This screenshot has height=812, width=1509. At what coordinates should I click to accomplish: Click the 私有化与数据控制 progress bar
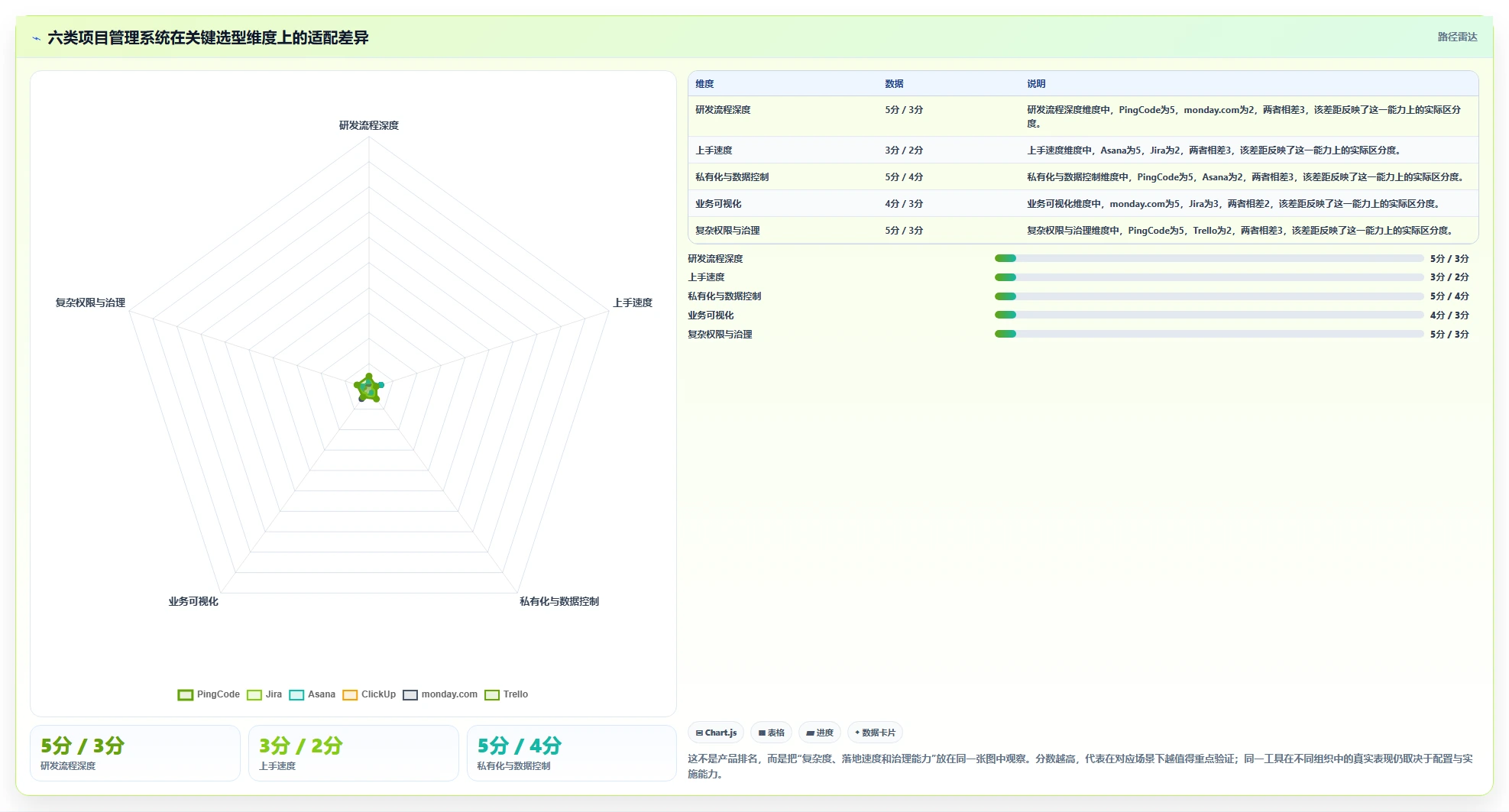(x=1209, y=296)
